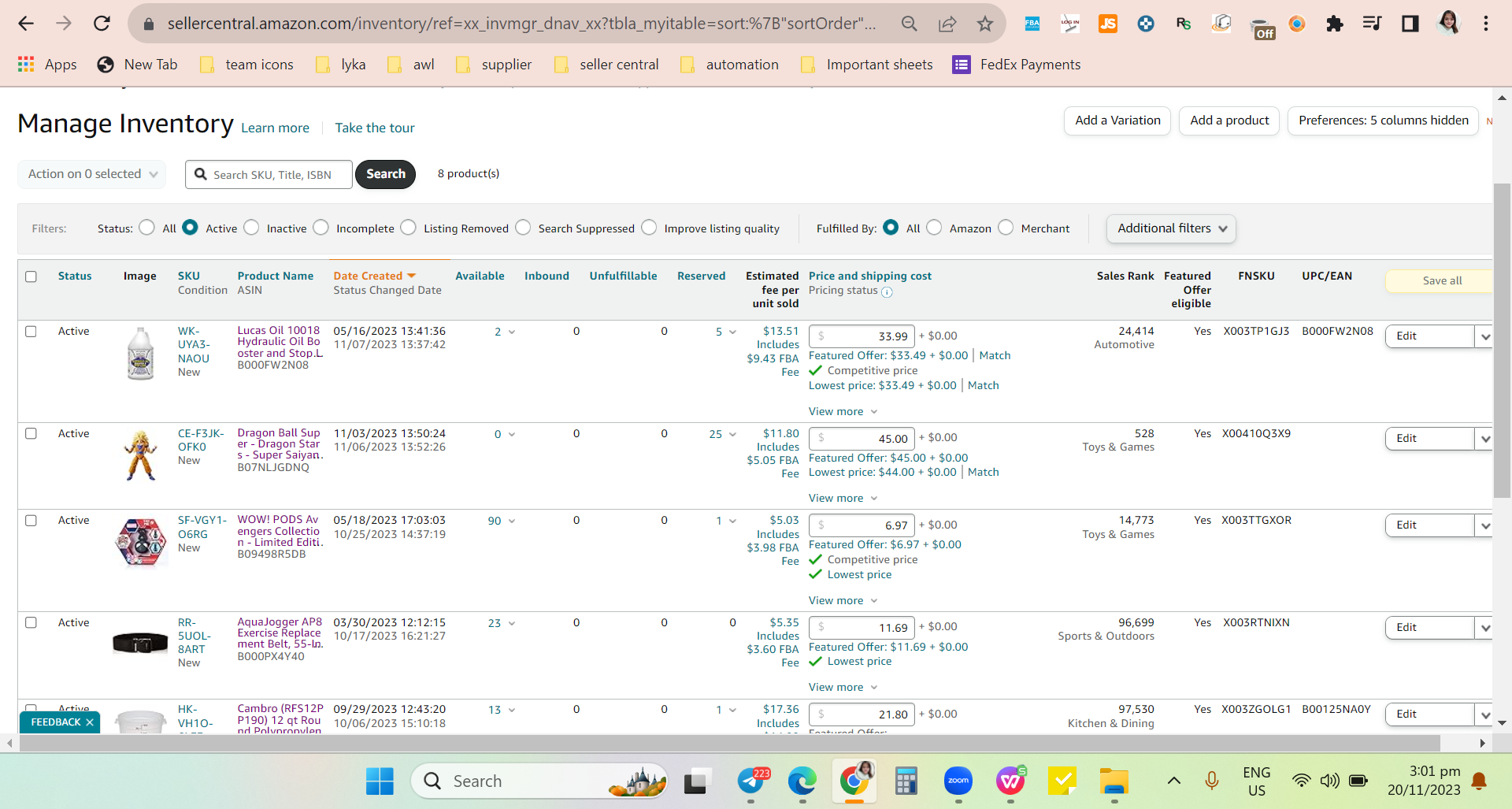
Task: Open Edit dropdown arrow for Lucas Oil row
Action: (x=1484, y=336)
